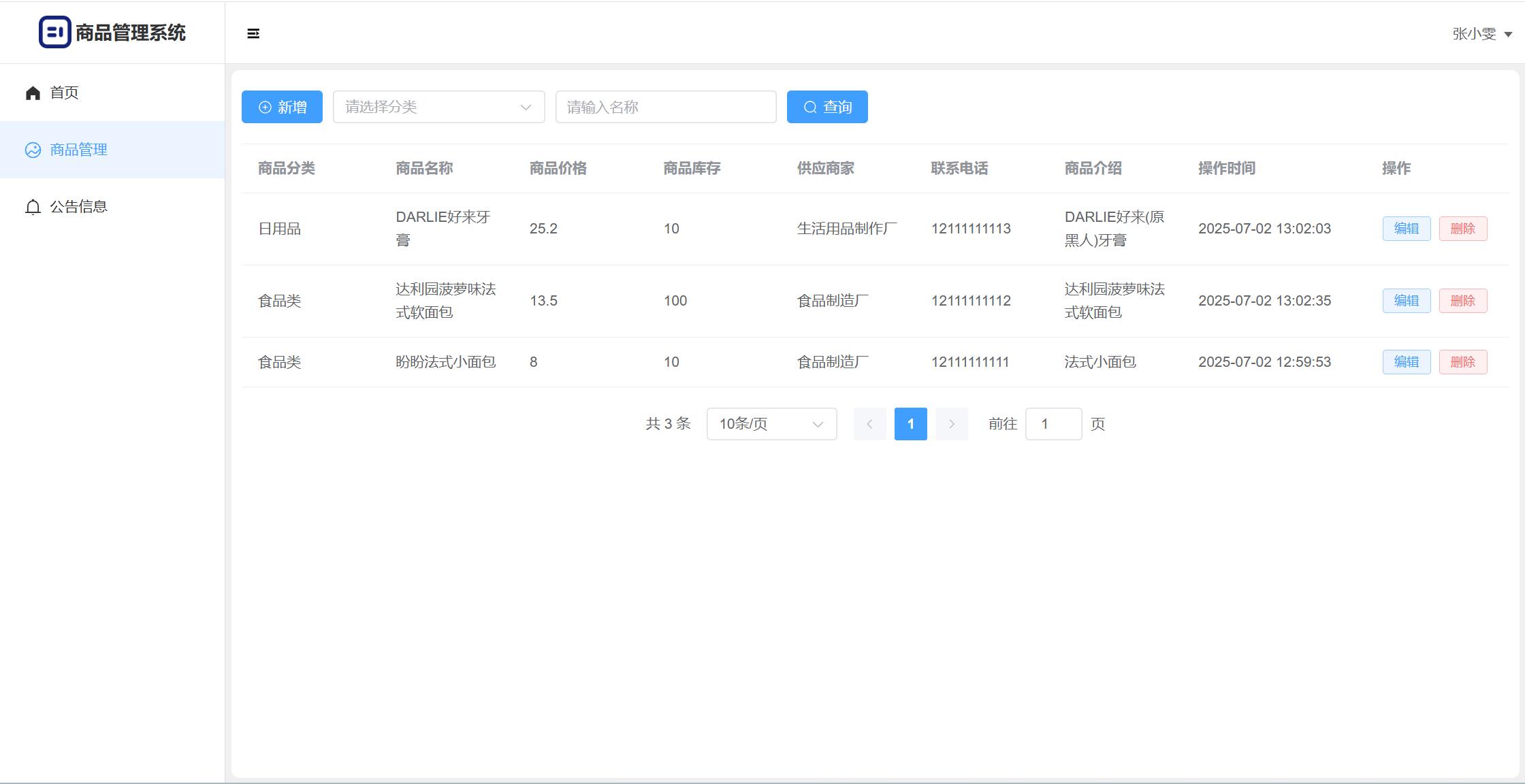Click the next page arrow
Viewport: 1525px width, 784px height.
tap(951, 424)
